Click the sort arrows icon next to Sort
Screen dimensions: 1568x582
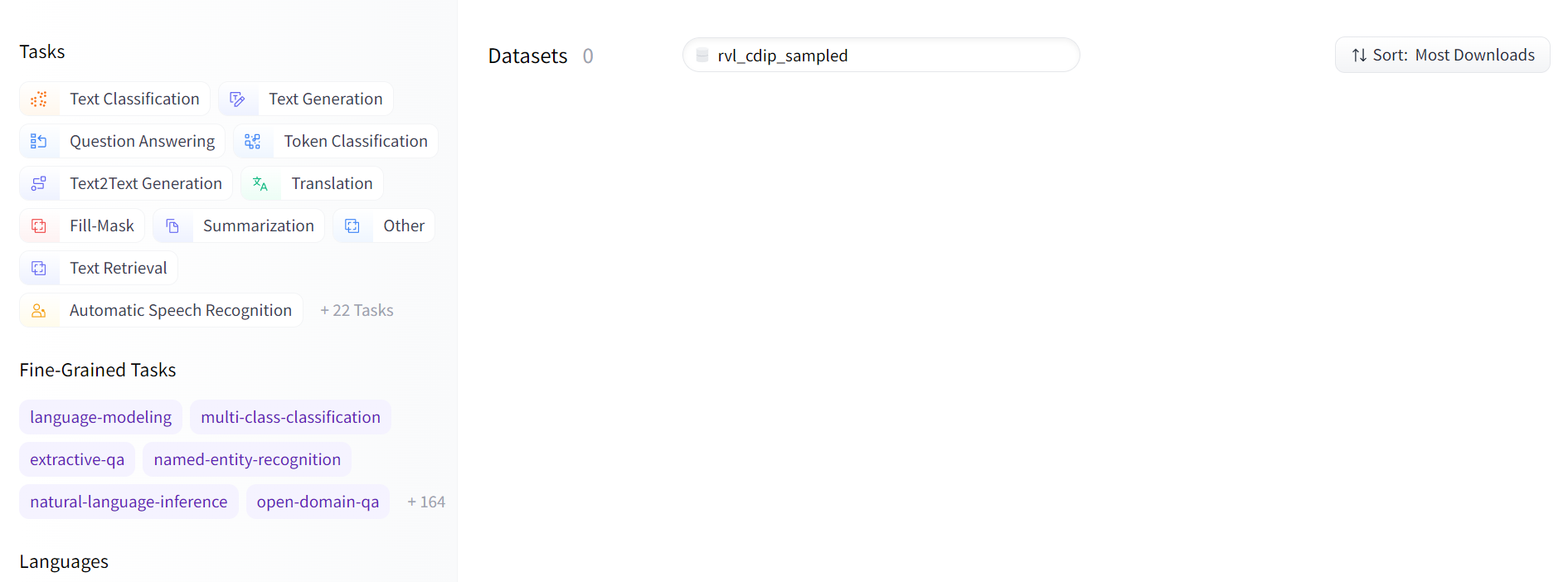(1358, 55)
